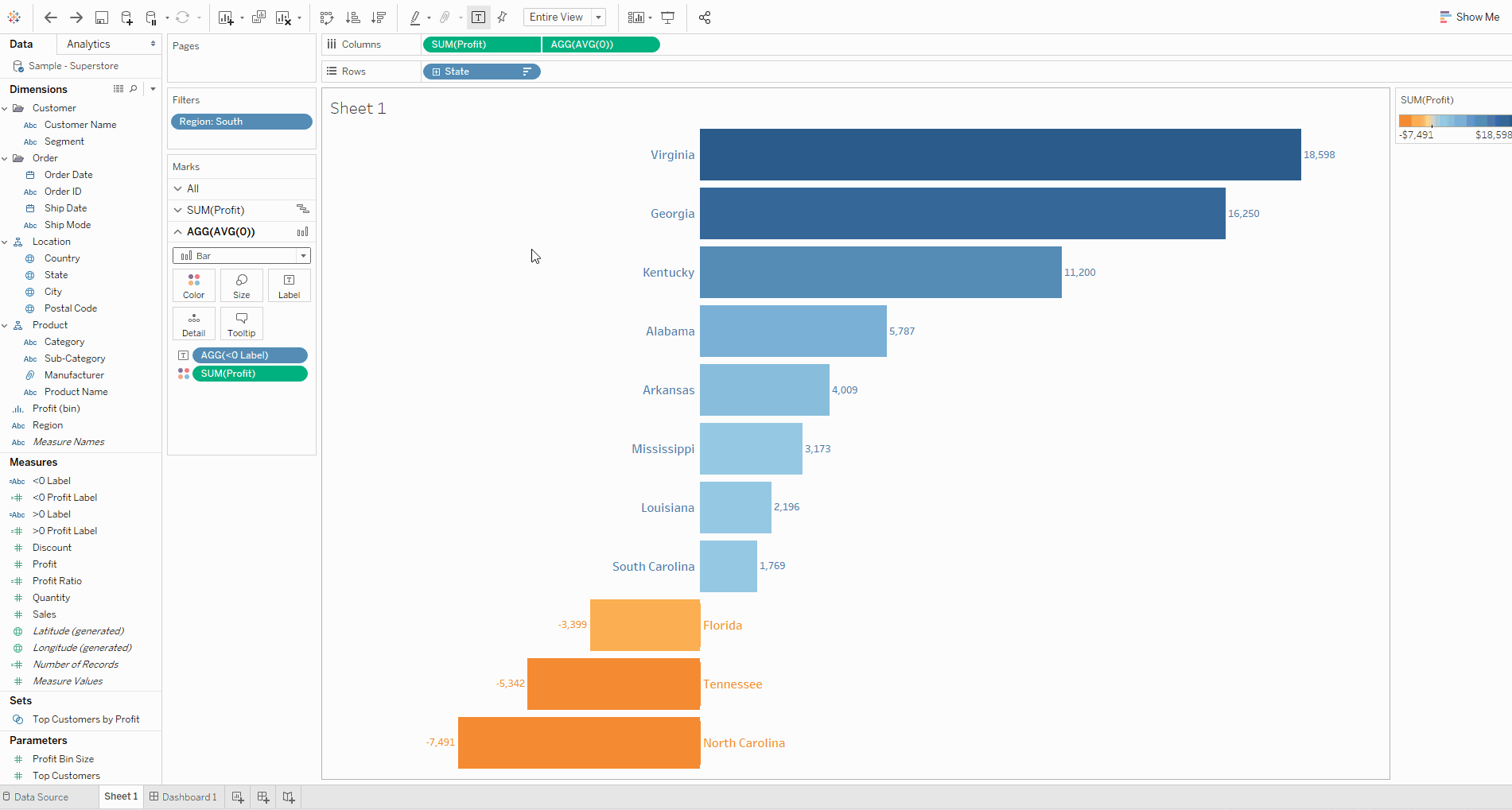Sort State ascending by Profit
This screenshot has height=810, width=1512.
[x=353, y=17]
